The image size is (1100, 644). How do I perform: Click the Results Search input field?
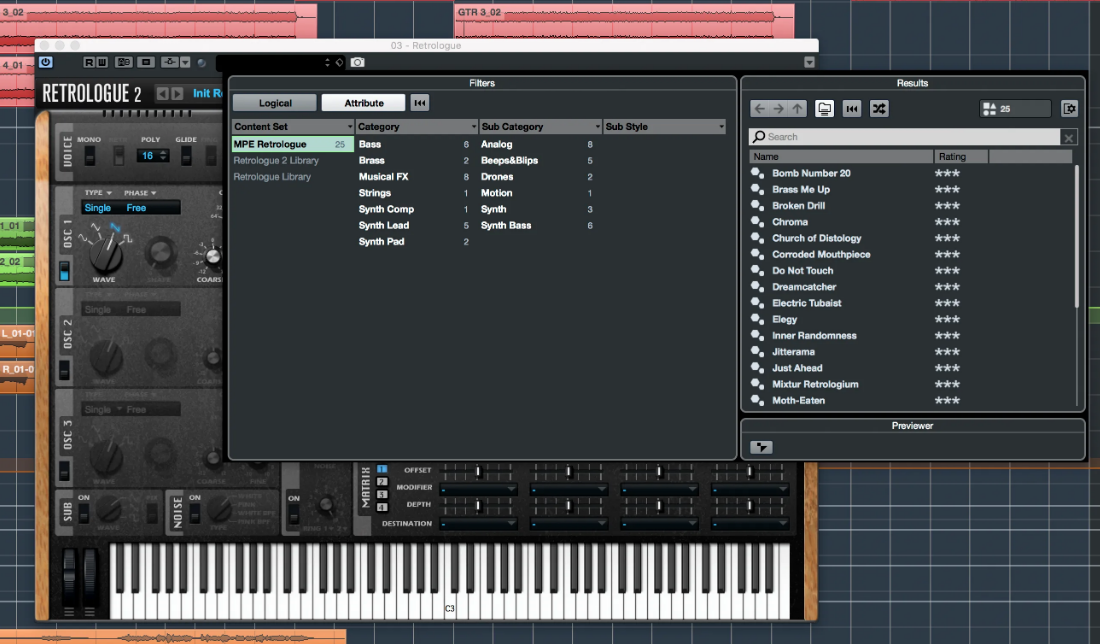click(906, 137)
